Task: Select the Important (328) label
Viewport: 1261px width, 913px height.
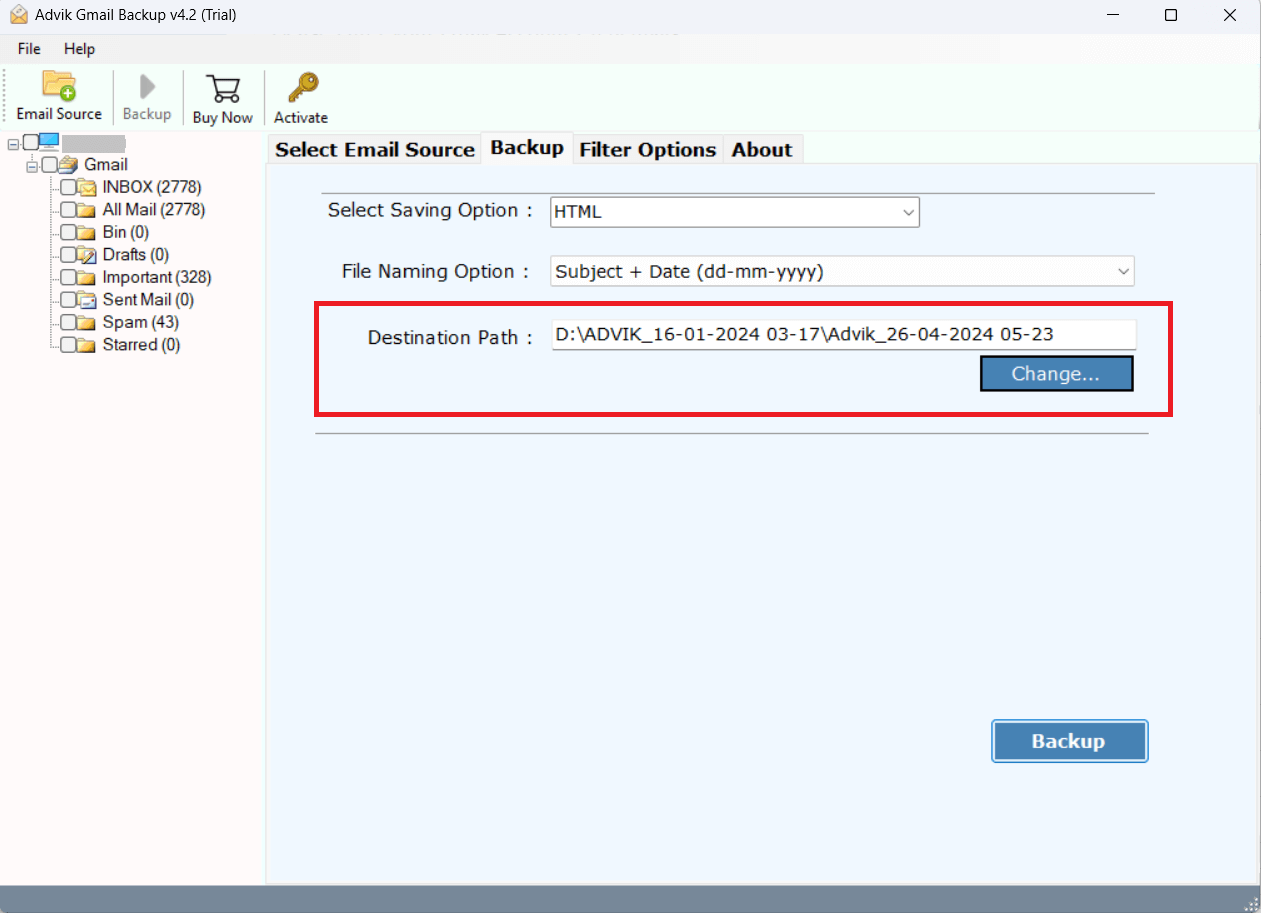Action: tap(157, 277)
